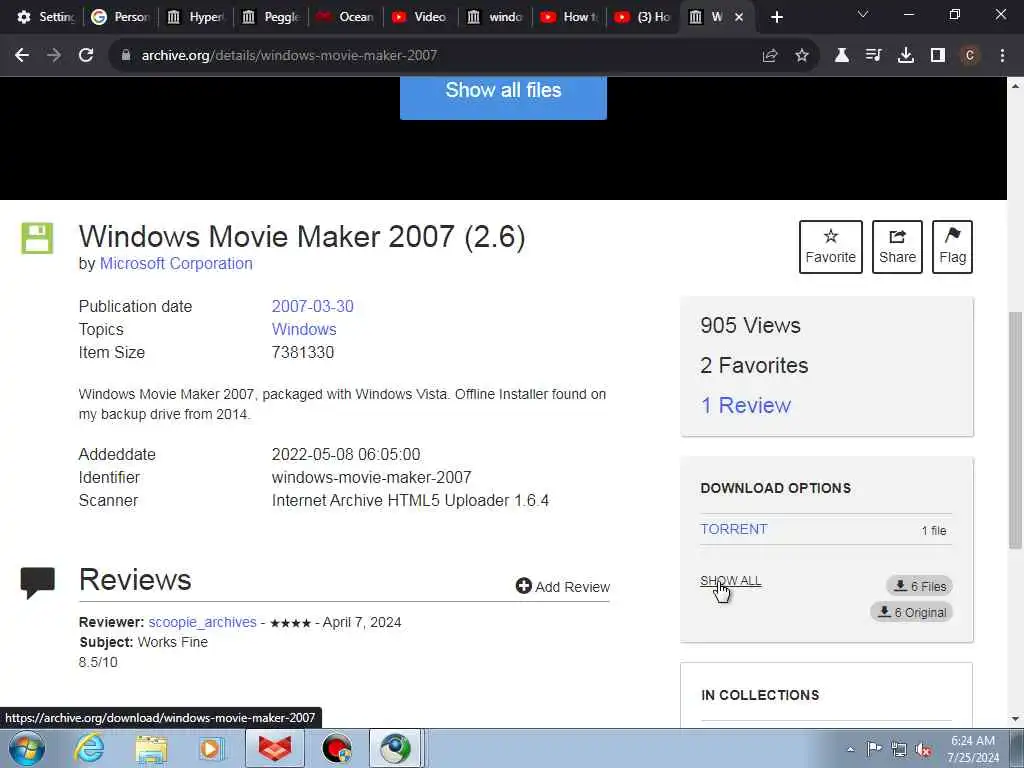
Task: Click the SHOW ALL download link
Action: 731,581
